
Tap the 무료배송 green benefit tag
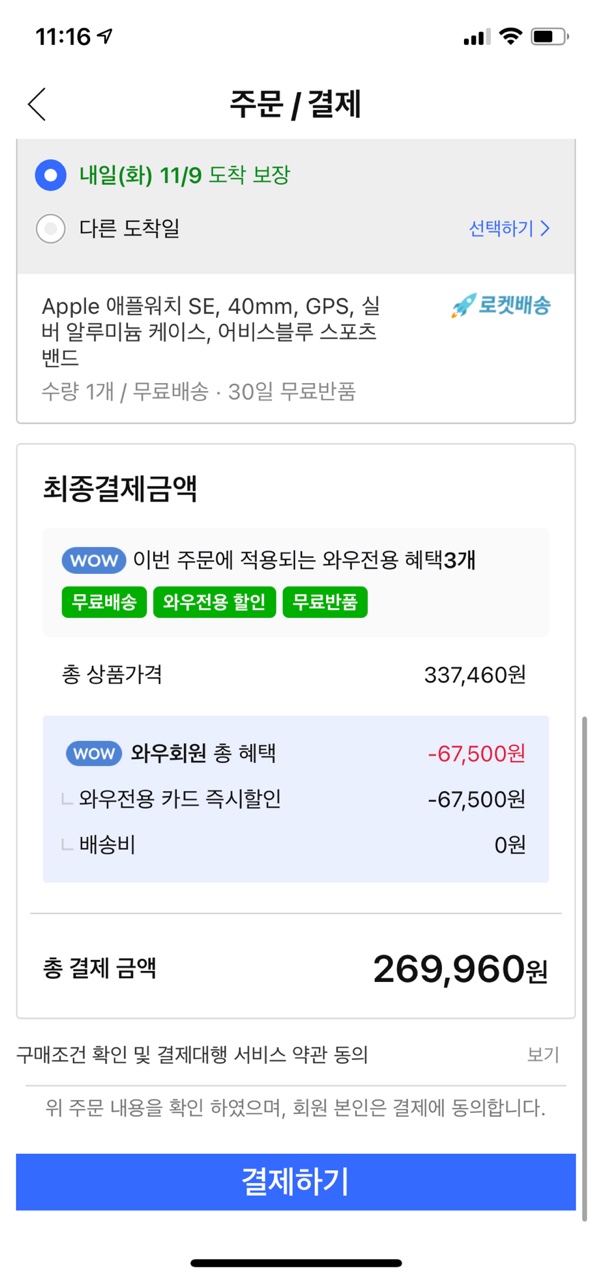point(104,602)
